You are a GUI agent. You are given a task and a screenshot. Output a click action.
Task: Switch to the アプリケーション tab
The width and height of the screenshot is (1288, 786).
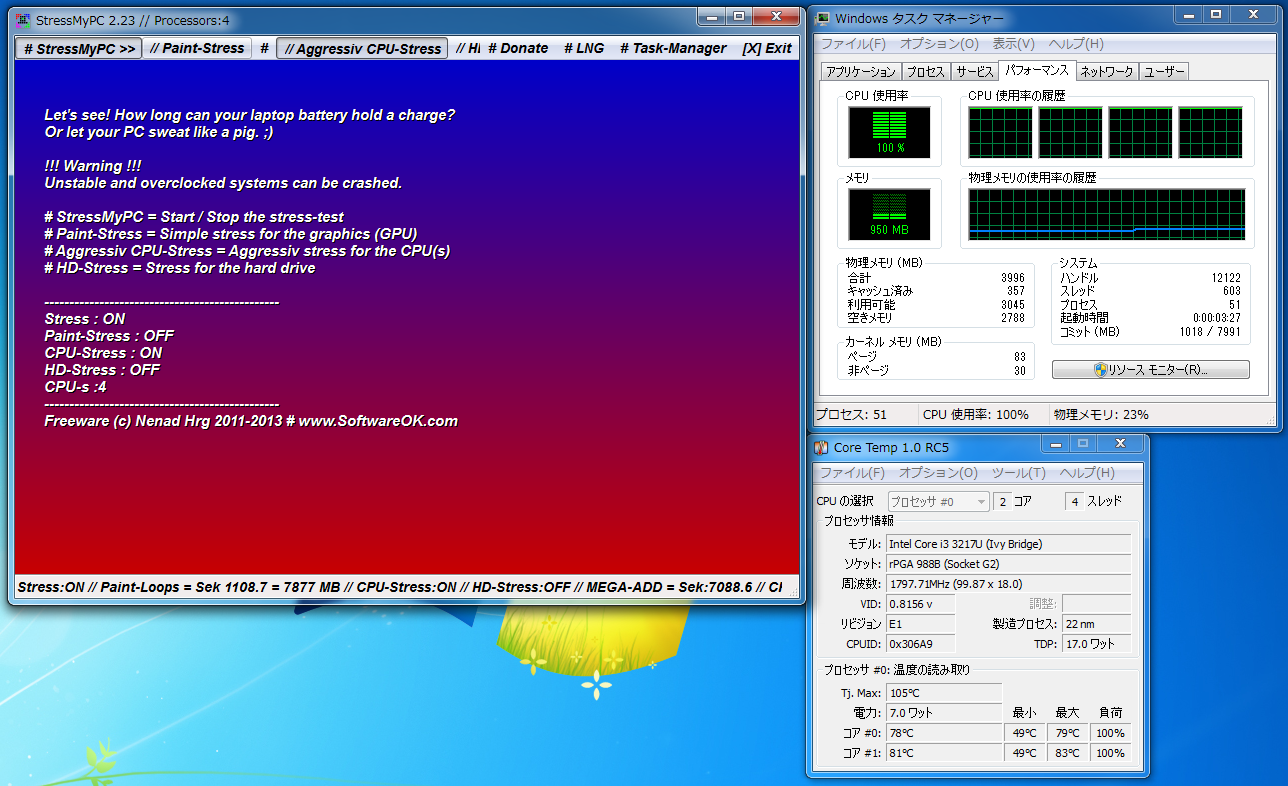tap(860, 72)
